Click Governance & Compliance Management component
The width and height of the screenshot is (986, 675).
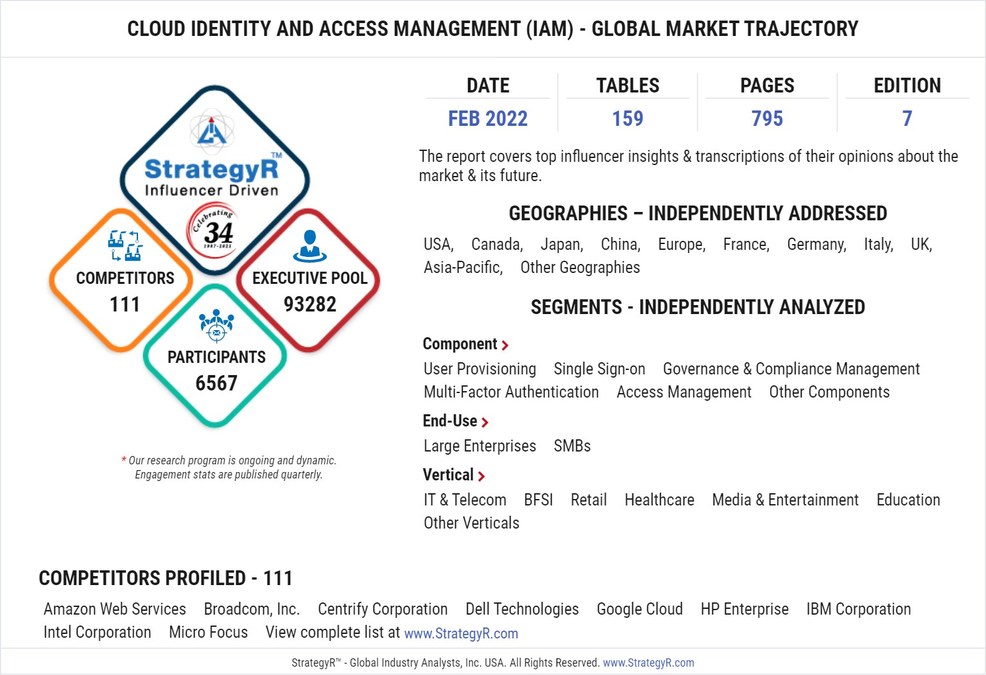click(791, 369)
